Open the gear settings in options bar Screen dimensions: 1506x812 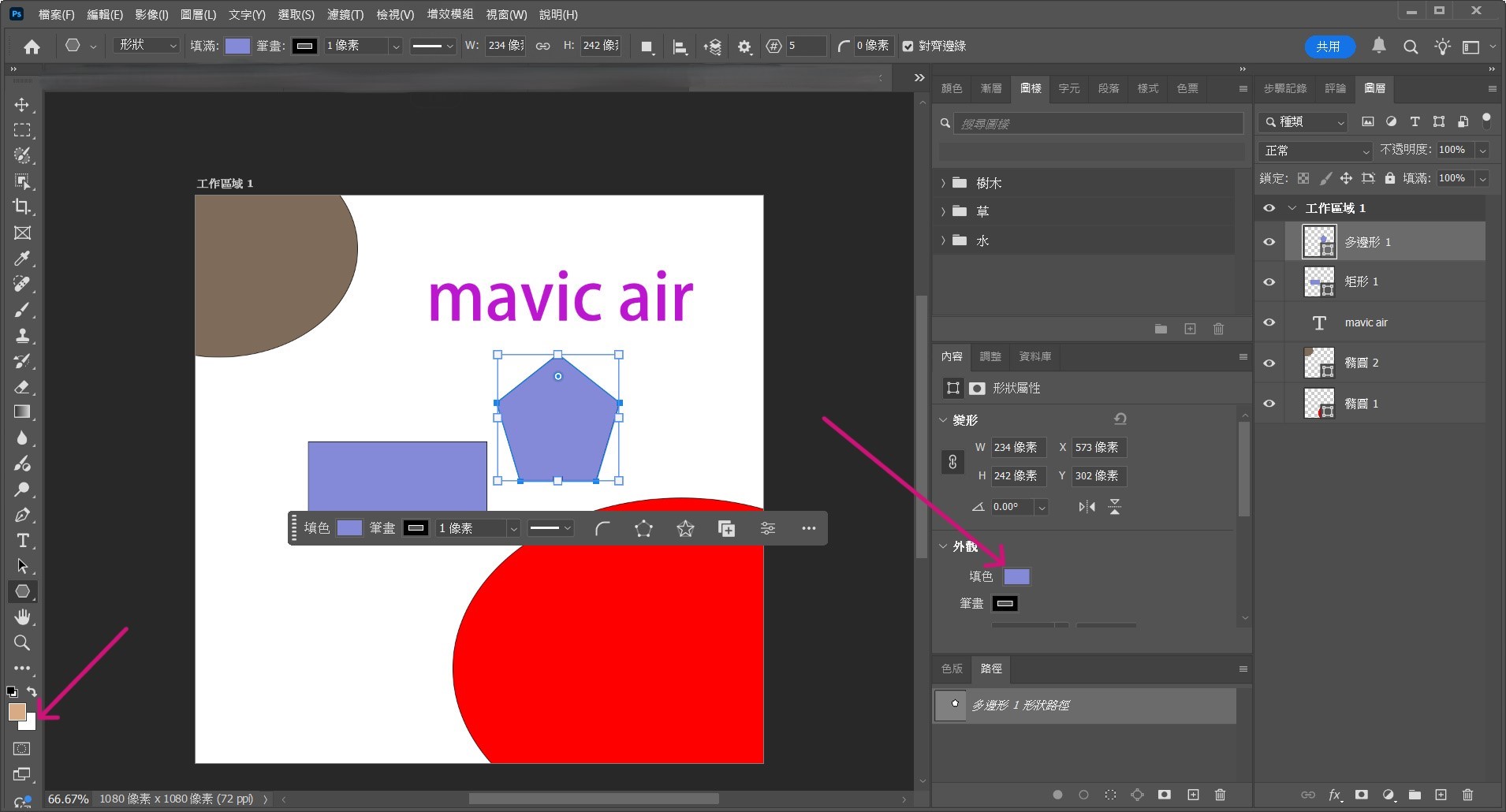tap(744, 47)
